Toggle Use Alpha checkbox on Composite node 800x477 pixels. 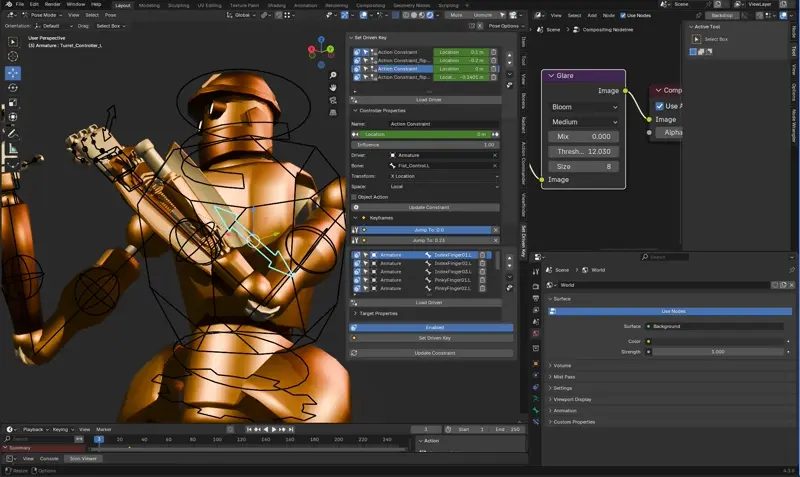[659, 106]
